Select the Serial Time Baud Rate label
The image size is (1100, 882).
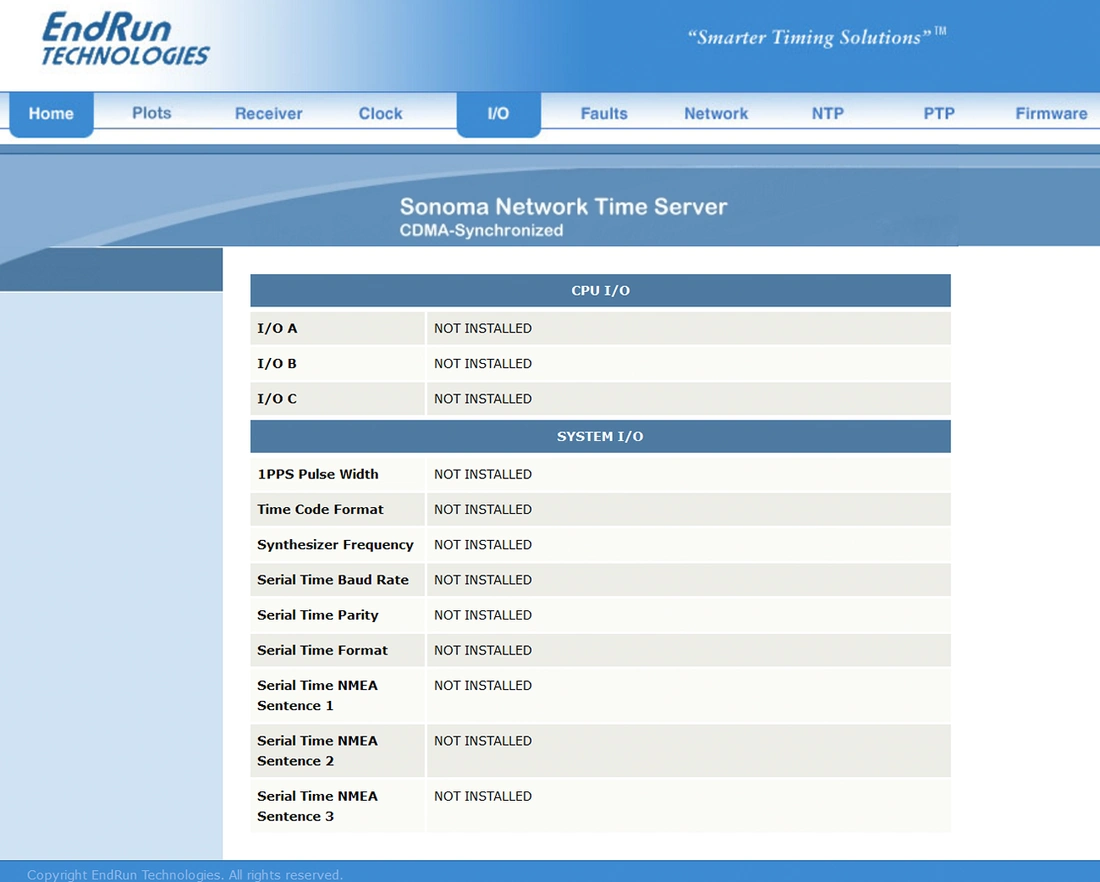coord(333,580)
